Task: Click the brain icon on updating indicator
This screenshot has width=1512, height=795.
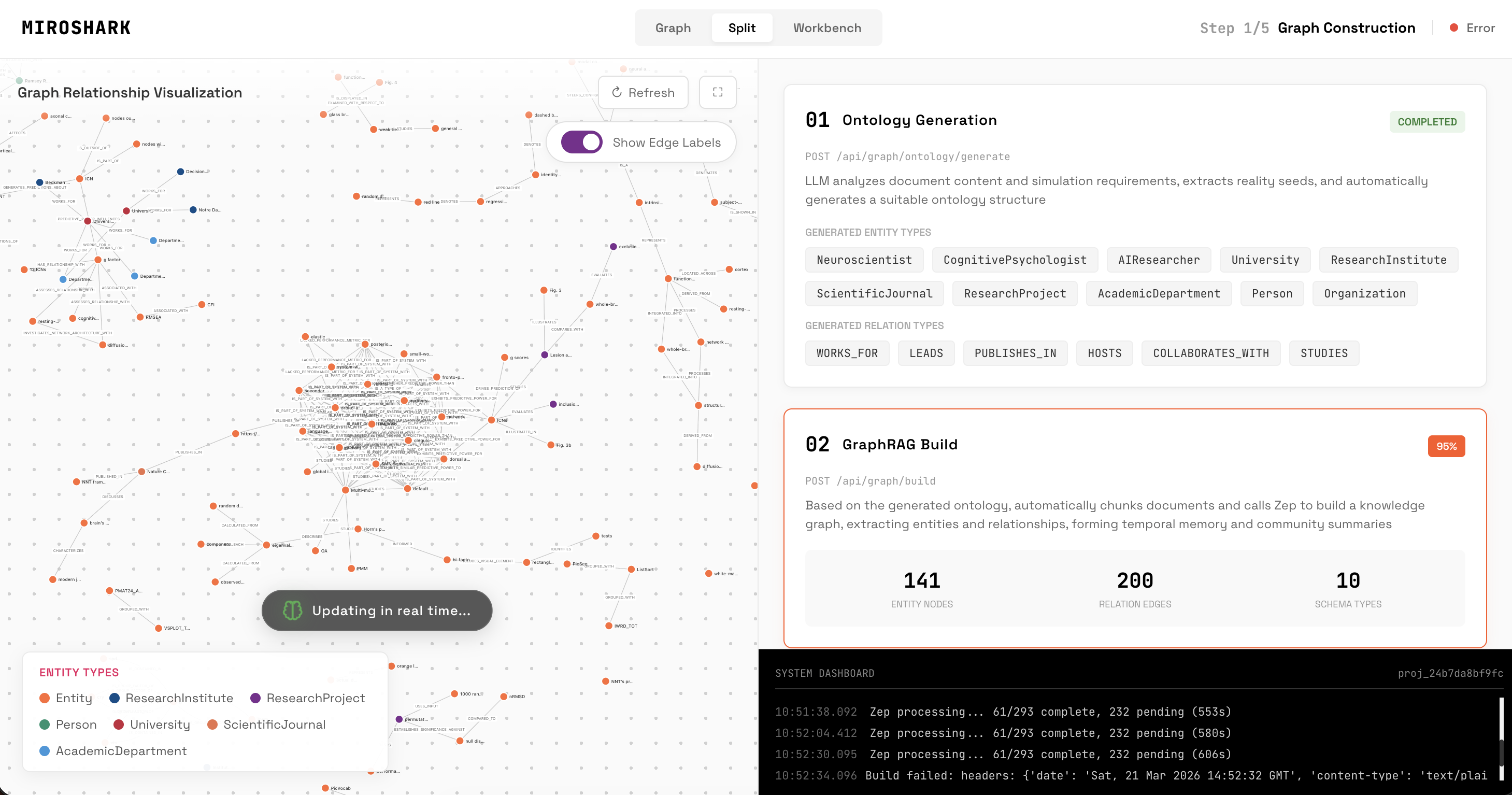Action: [x=292, y=610]
